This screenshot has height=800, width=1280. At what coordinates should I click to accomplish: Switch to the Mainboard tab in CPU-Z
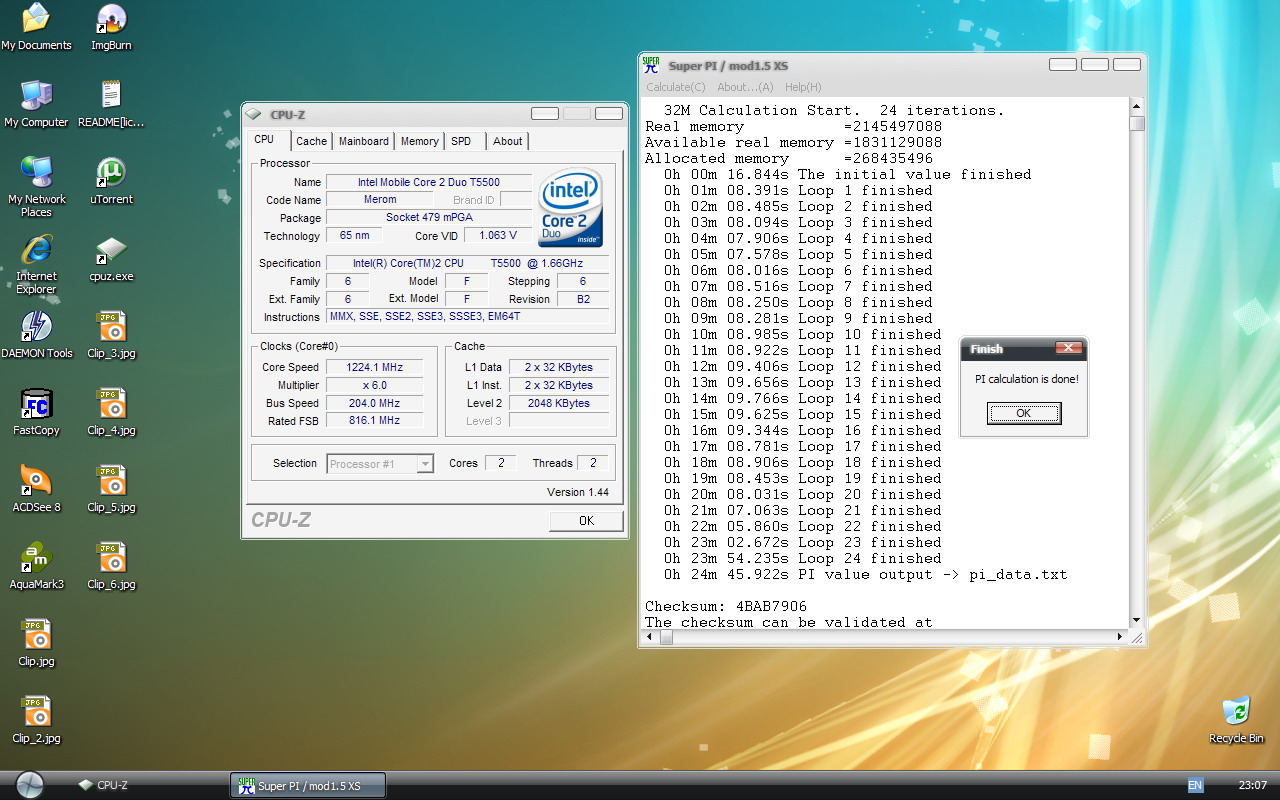pos(364,141)
